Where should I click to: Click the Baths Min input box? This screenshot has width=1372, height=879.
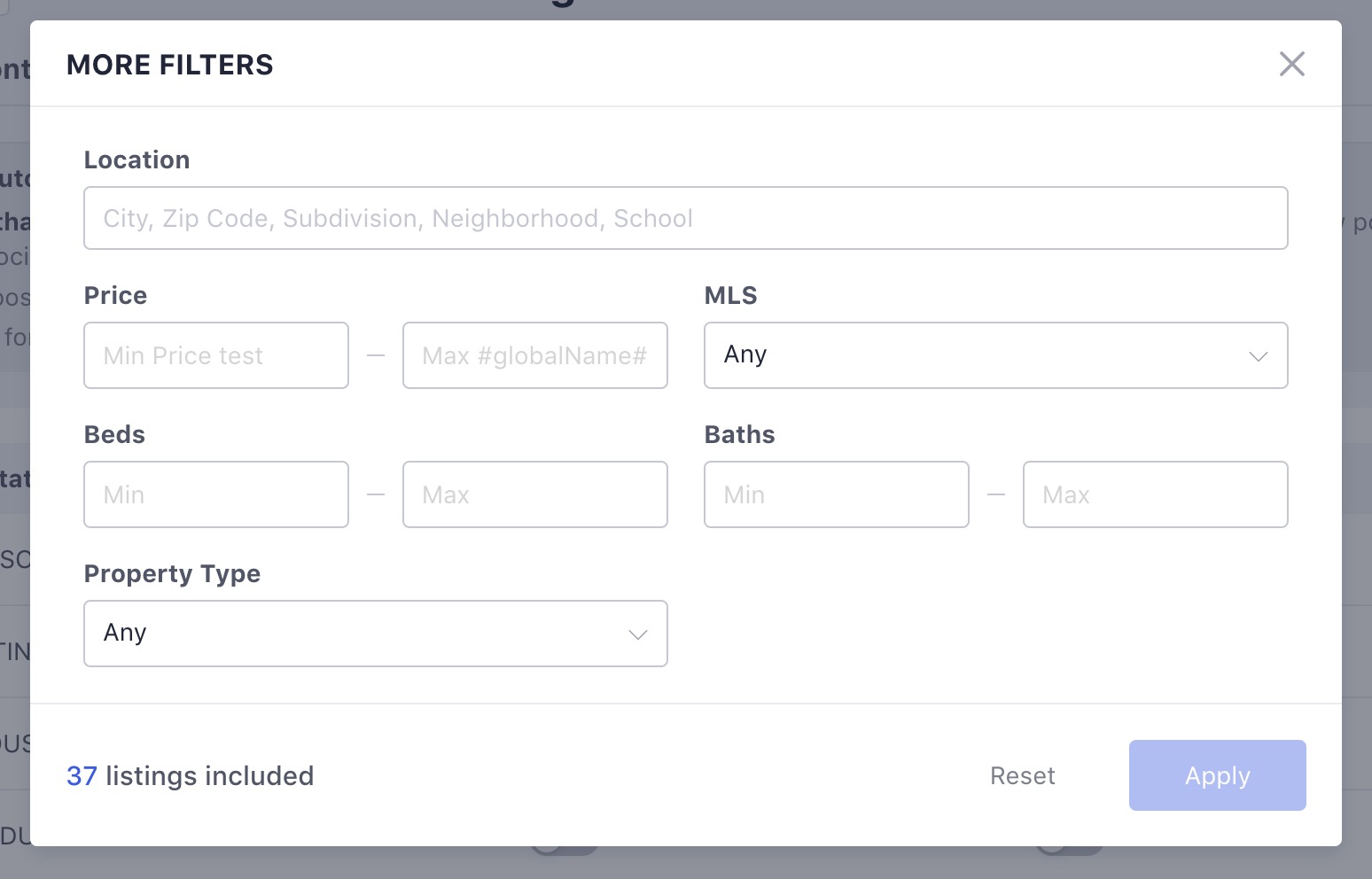click(x=836, y=494)
